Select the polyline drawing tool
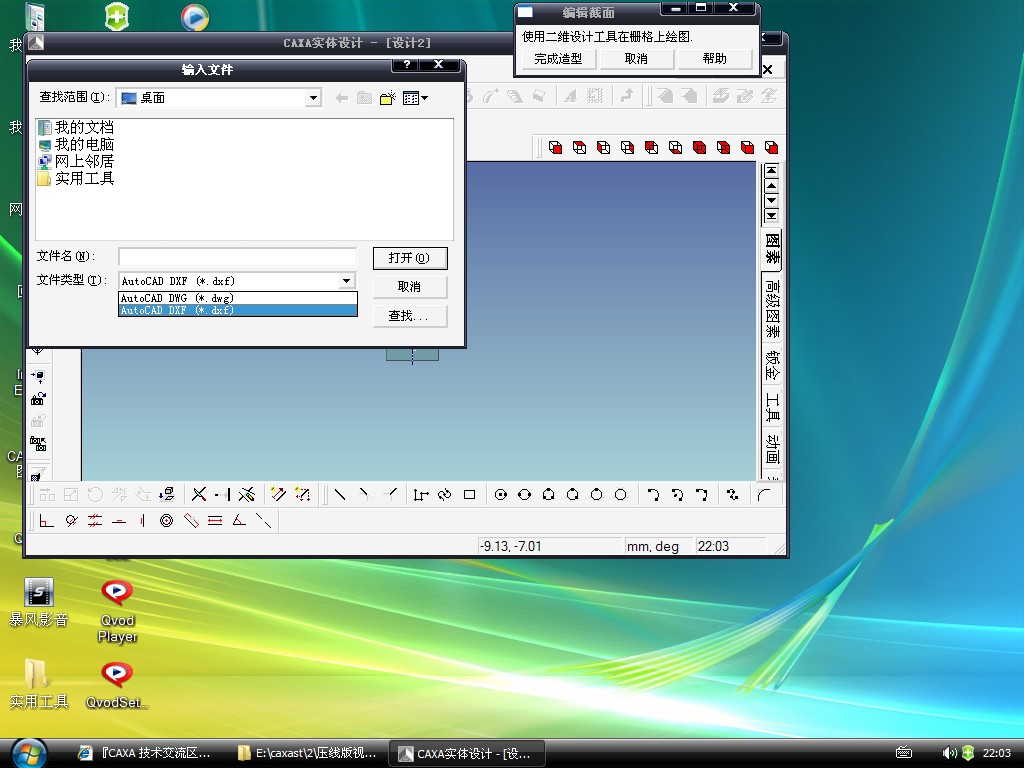 [421, 494]
